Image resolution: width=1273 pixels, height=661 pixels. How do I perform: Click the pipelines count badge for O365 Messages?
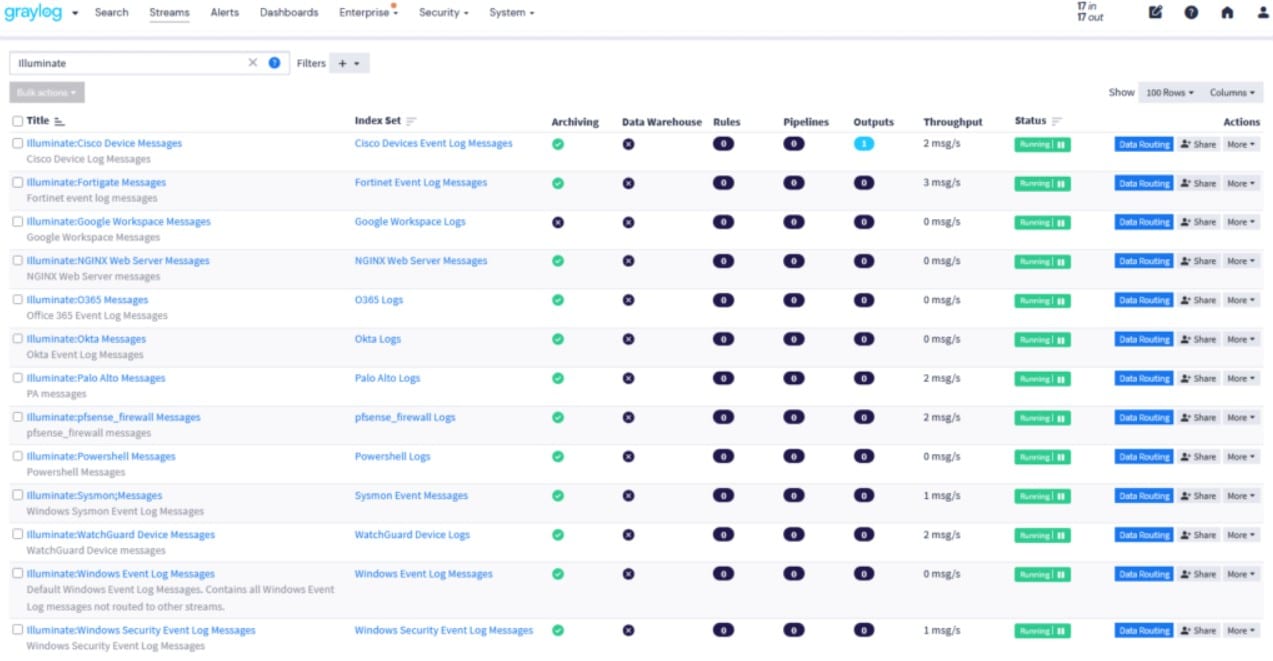click(x=794, y=300)
